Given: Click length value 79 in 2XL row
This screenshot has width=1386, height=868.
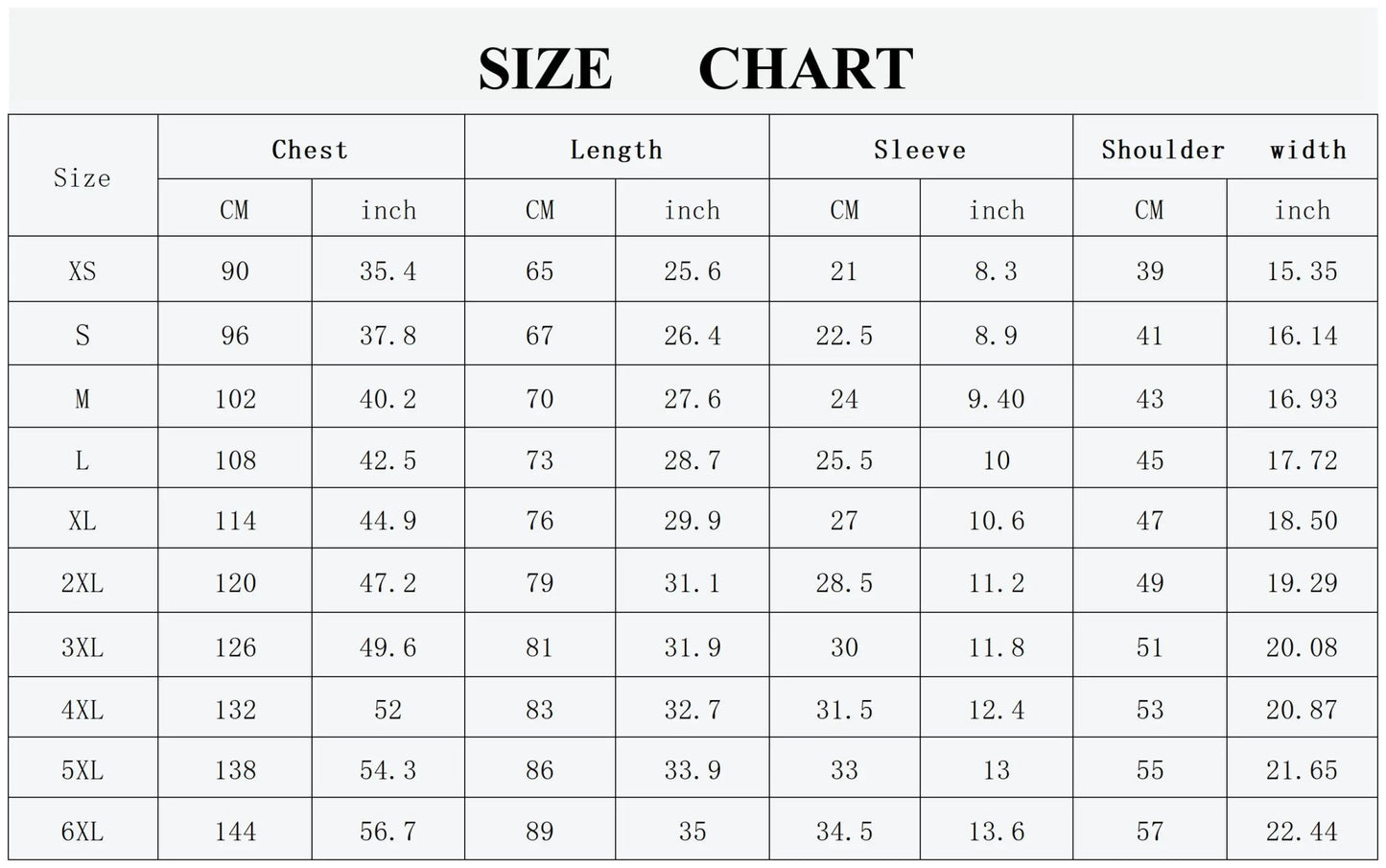Looking at the screenshot, I should (x=540, y=583).
